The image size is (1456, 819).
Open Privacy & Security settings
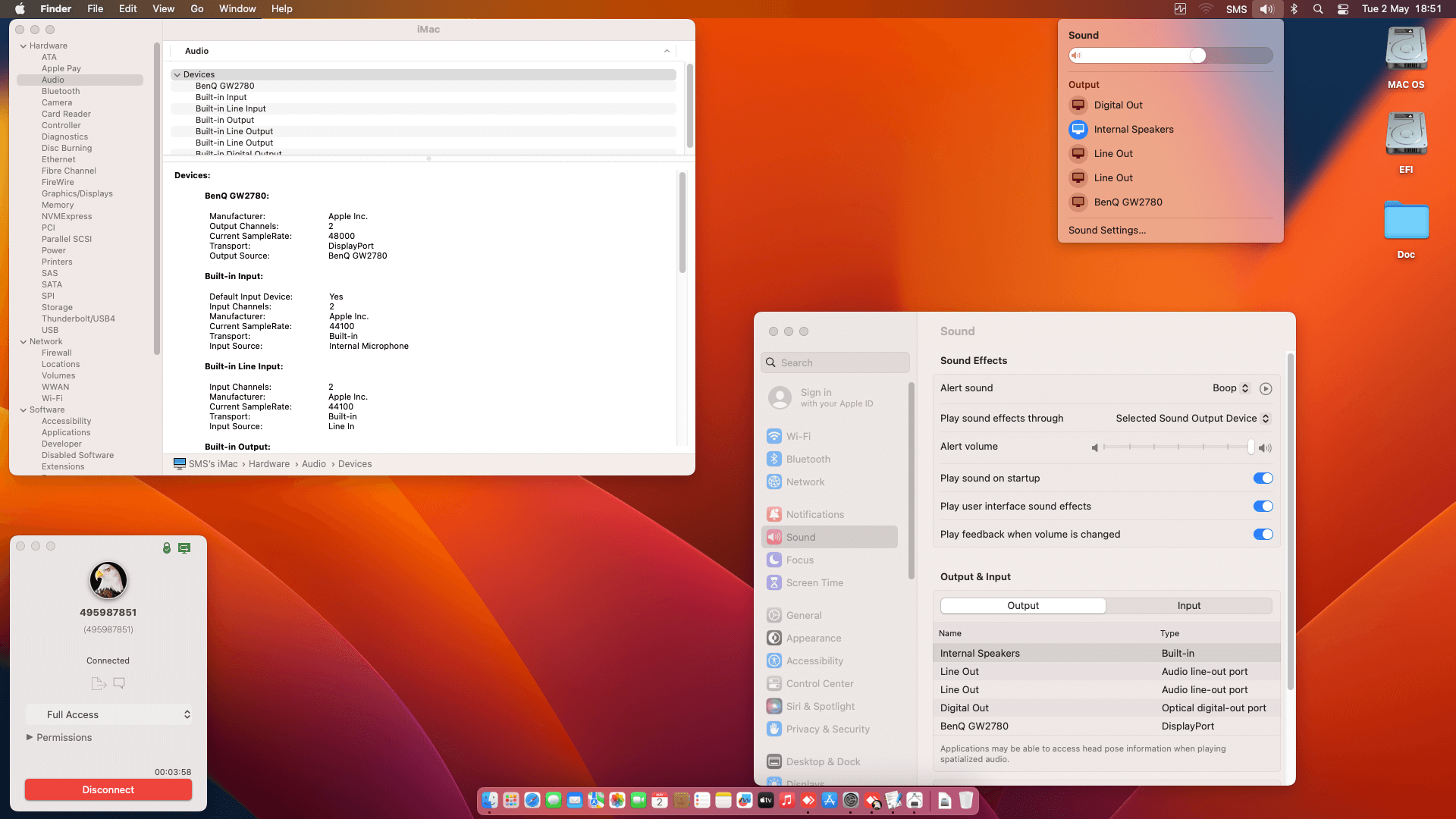coord(830,729)
